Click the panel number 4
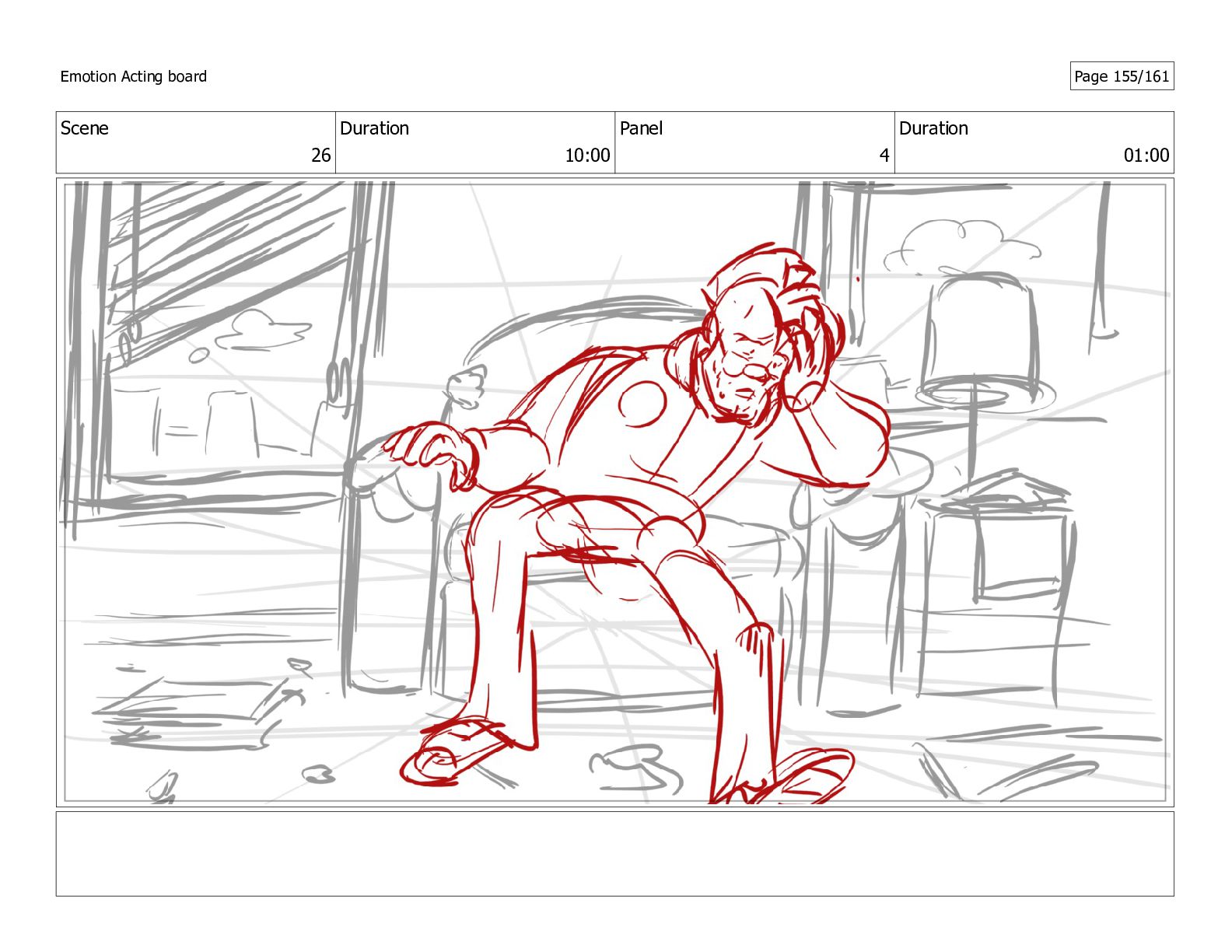 (x=884, y=156)
